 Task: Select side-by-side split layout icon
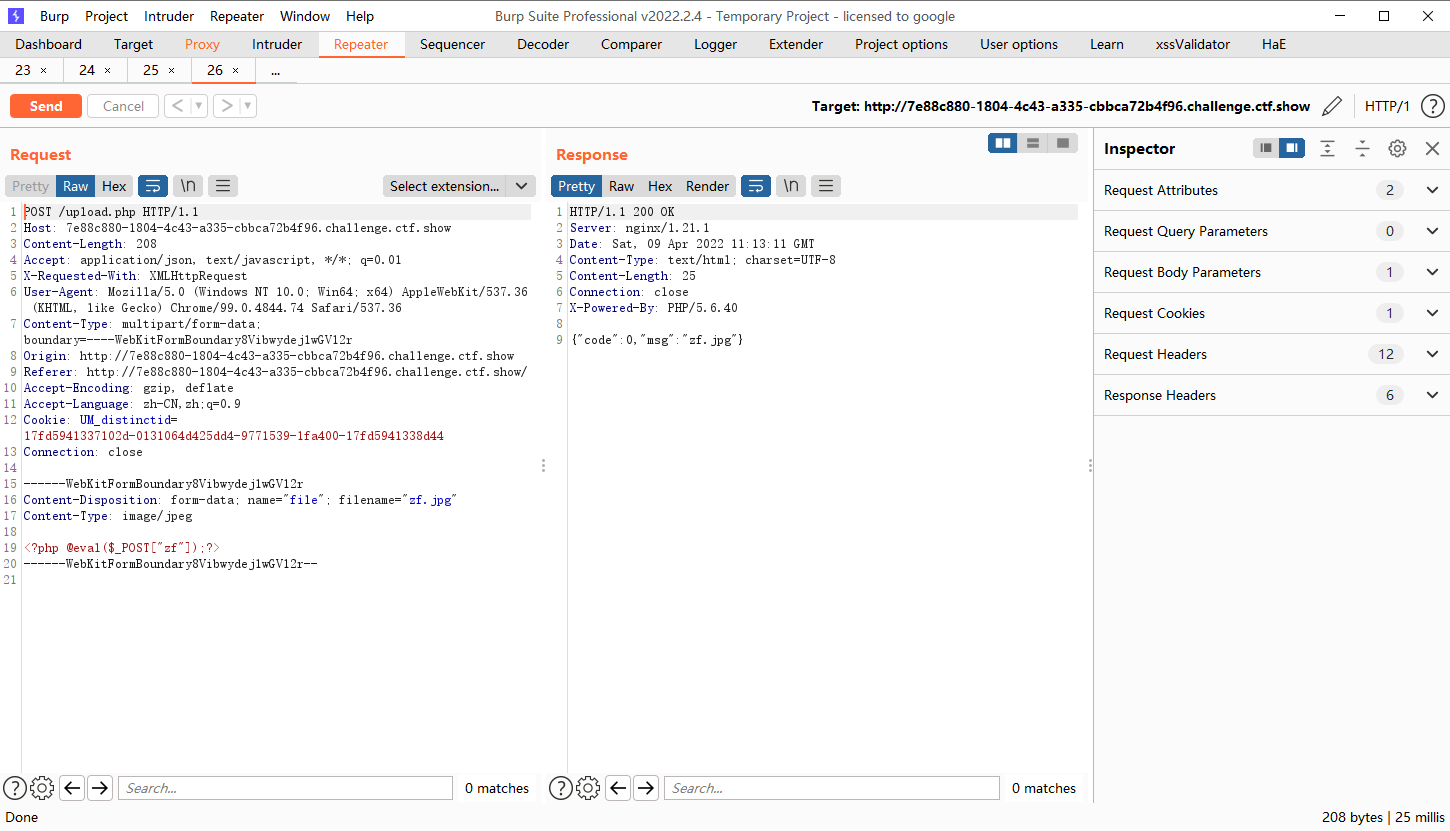[x=1003, y=143]
